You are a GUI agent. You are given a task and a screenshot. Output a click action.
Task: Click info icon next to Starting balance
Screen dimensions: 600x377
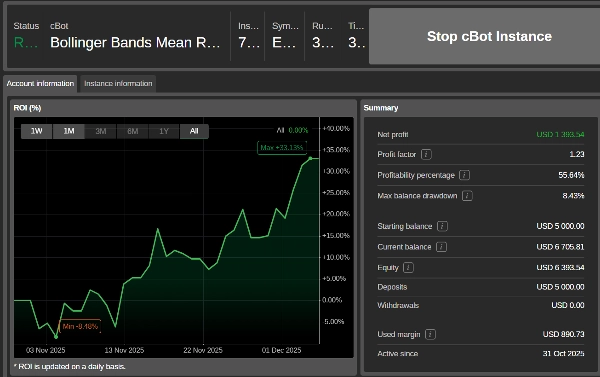[x=442, y=226]
